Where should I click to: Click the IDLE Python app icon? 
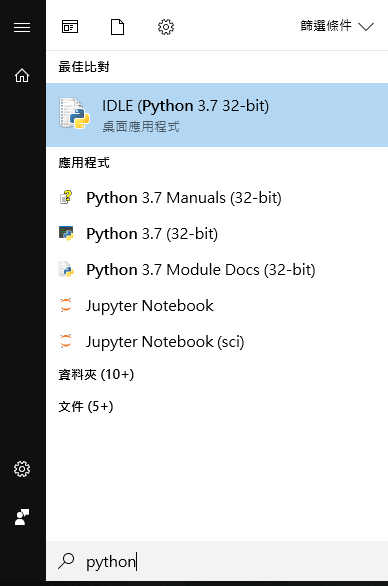(x=74, y=113)
